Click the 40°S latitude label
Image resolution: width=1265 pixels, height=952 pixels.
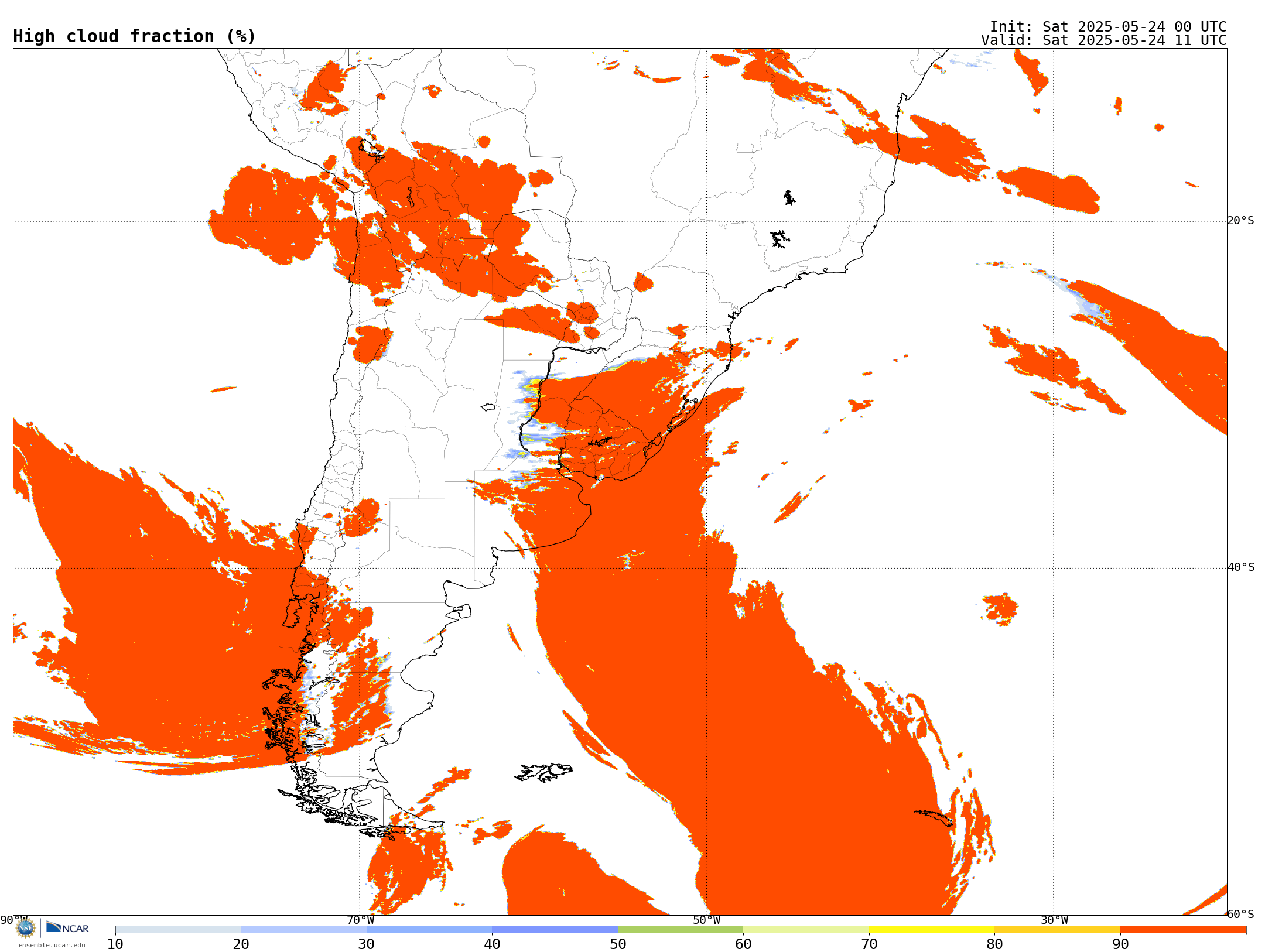click(x=1241, y=567)
